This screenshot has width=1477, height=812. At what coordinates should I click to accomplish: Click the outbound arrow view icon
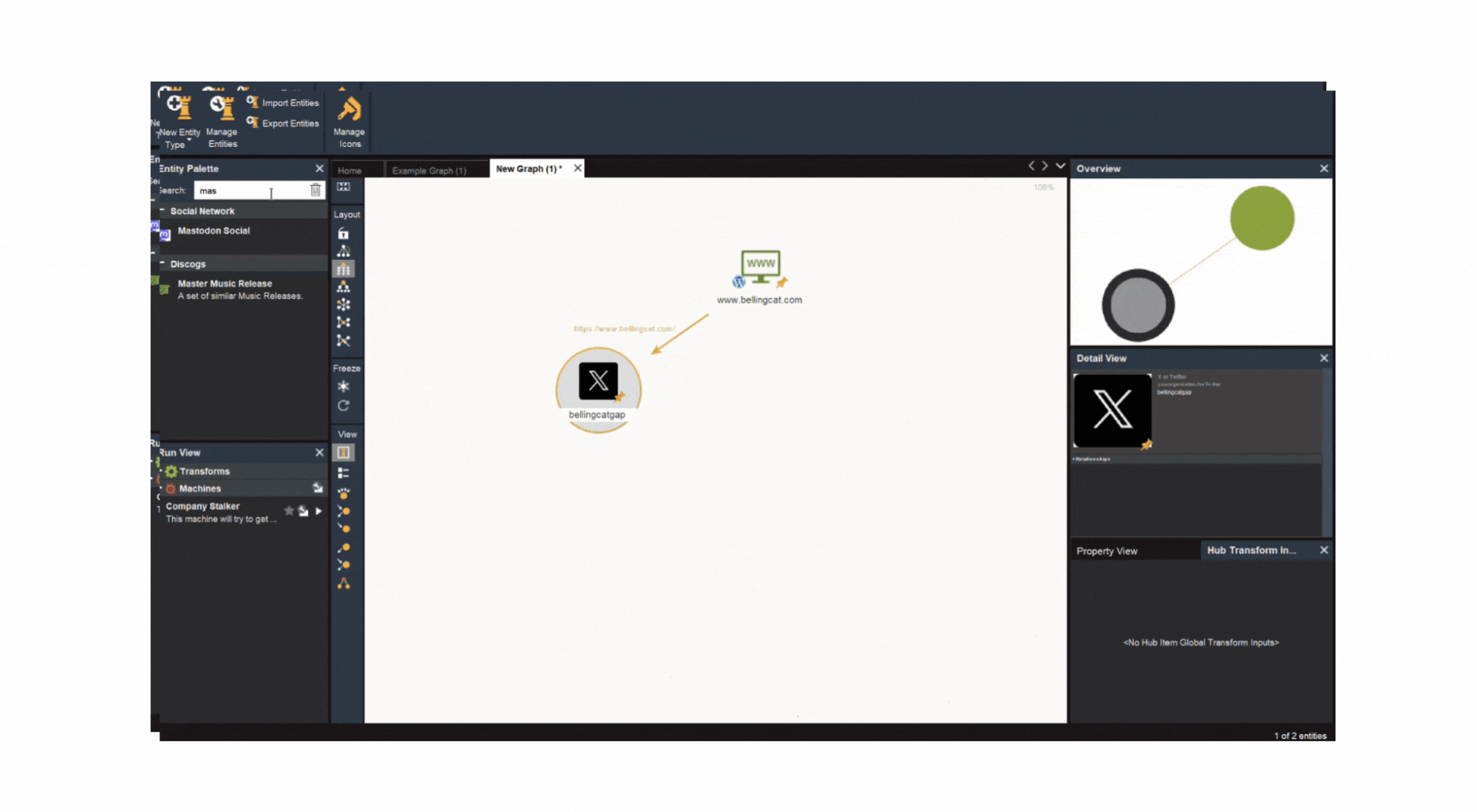pyautogui.click(x=343, y=548)
